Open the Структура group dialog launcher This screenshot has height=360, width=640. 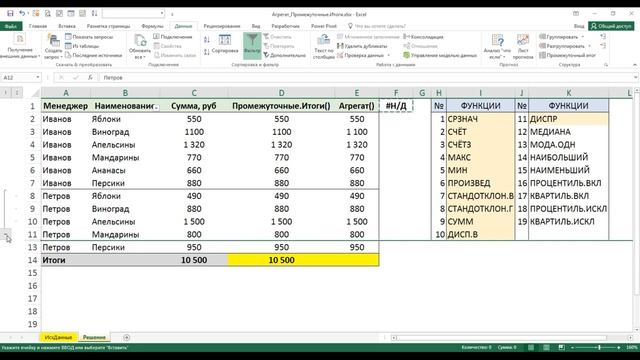click(606, 64)
